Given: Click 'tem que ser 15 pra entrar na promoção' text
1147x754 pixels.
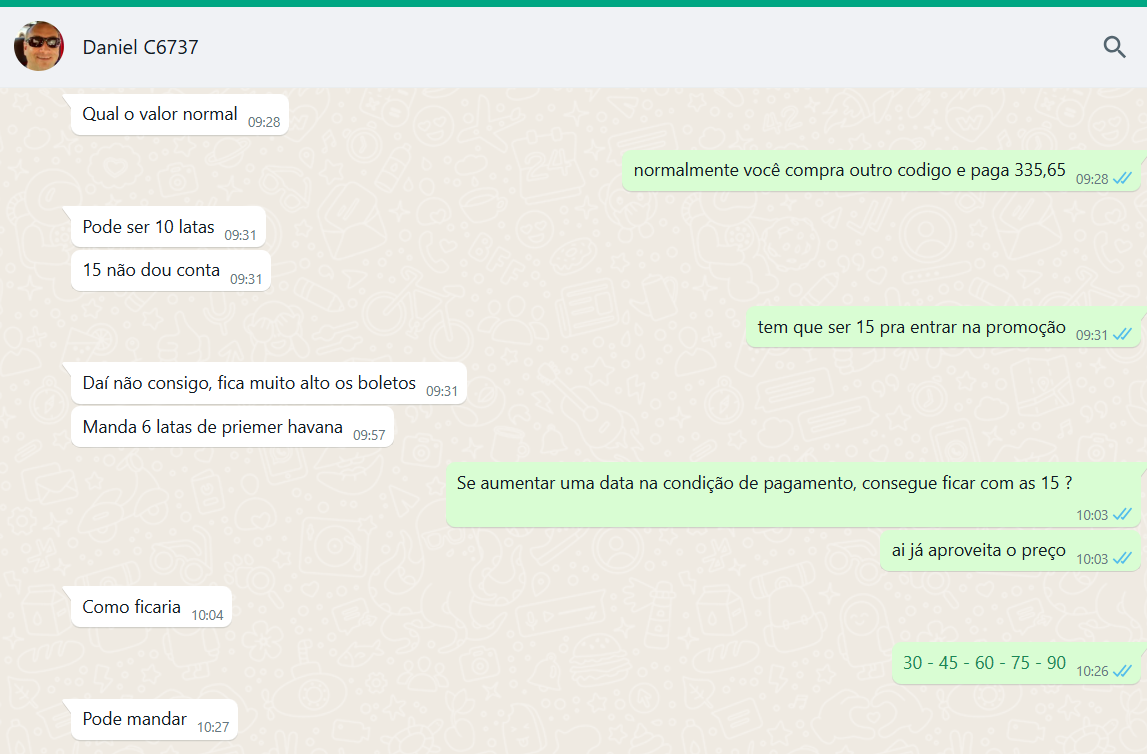Looking at the screenshot, I should pyautogui.click(x=911, y=327).
